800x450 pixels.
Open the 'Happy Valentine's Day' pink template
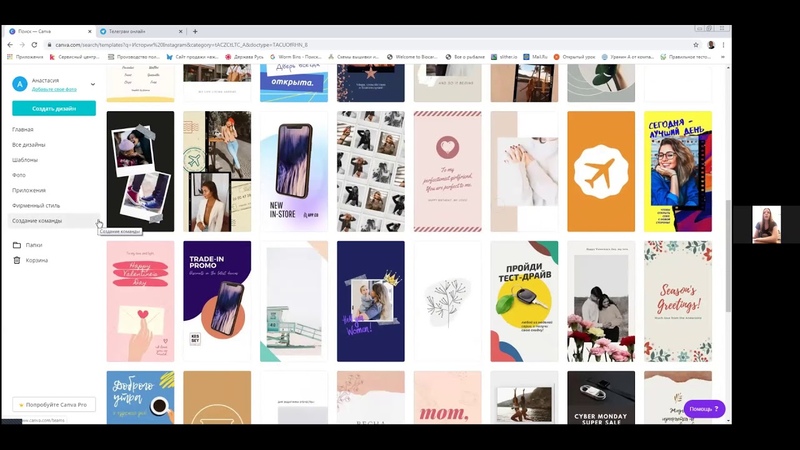(140, 302)
